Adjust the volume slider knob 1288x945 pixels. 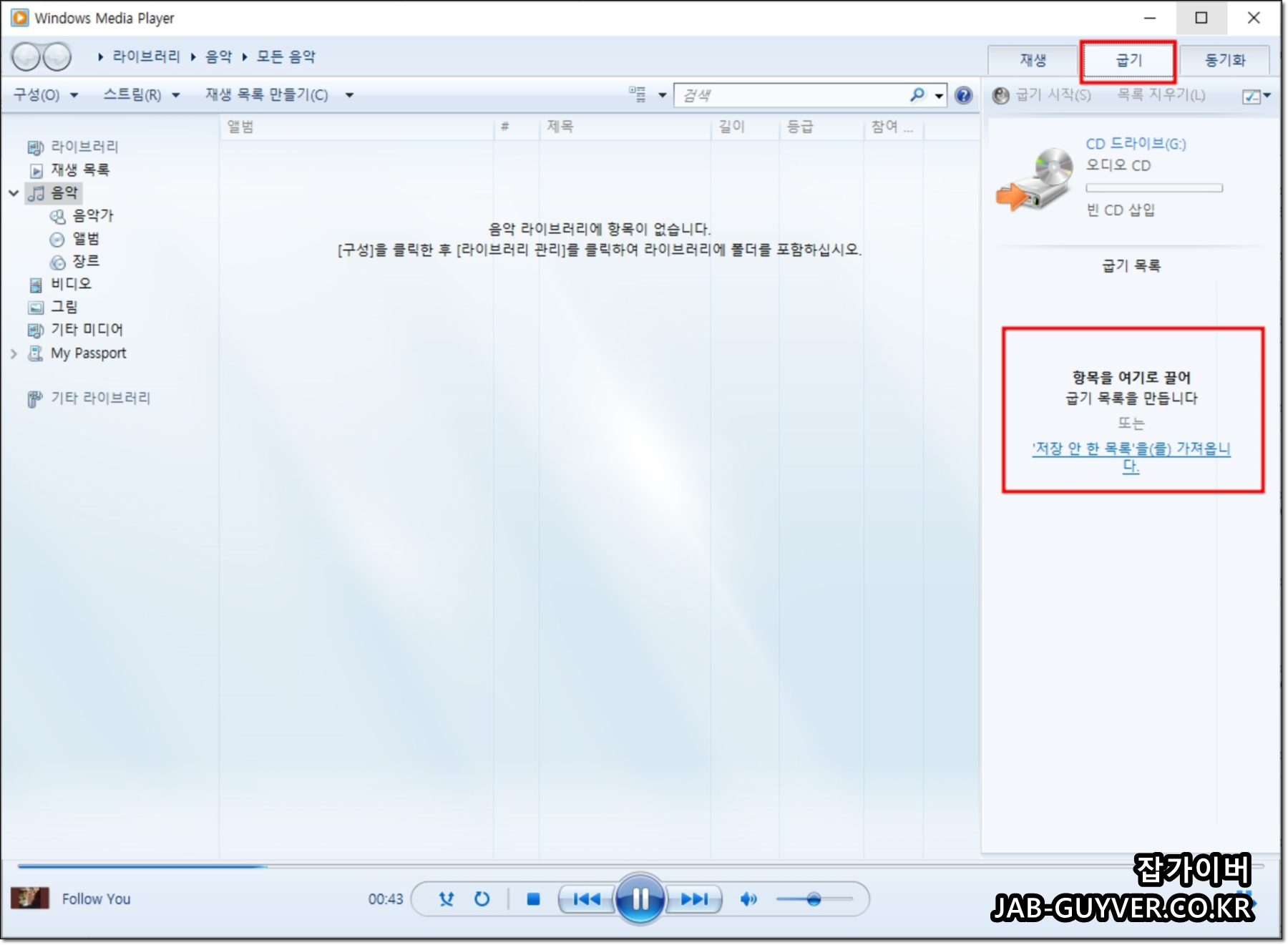coord(814,899)
